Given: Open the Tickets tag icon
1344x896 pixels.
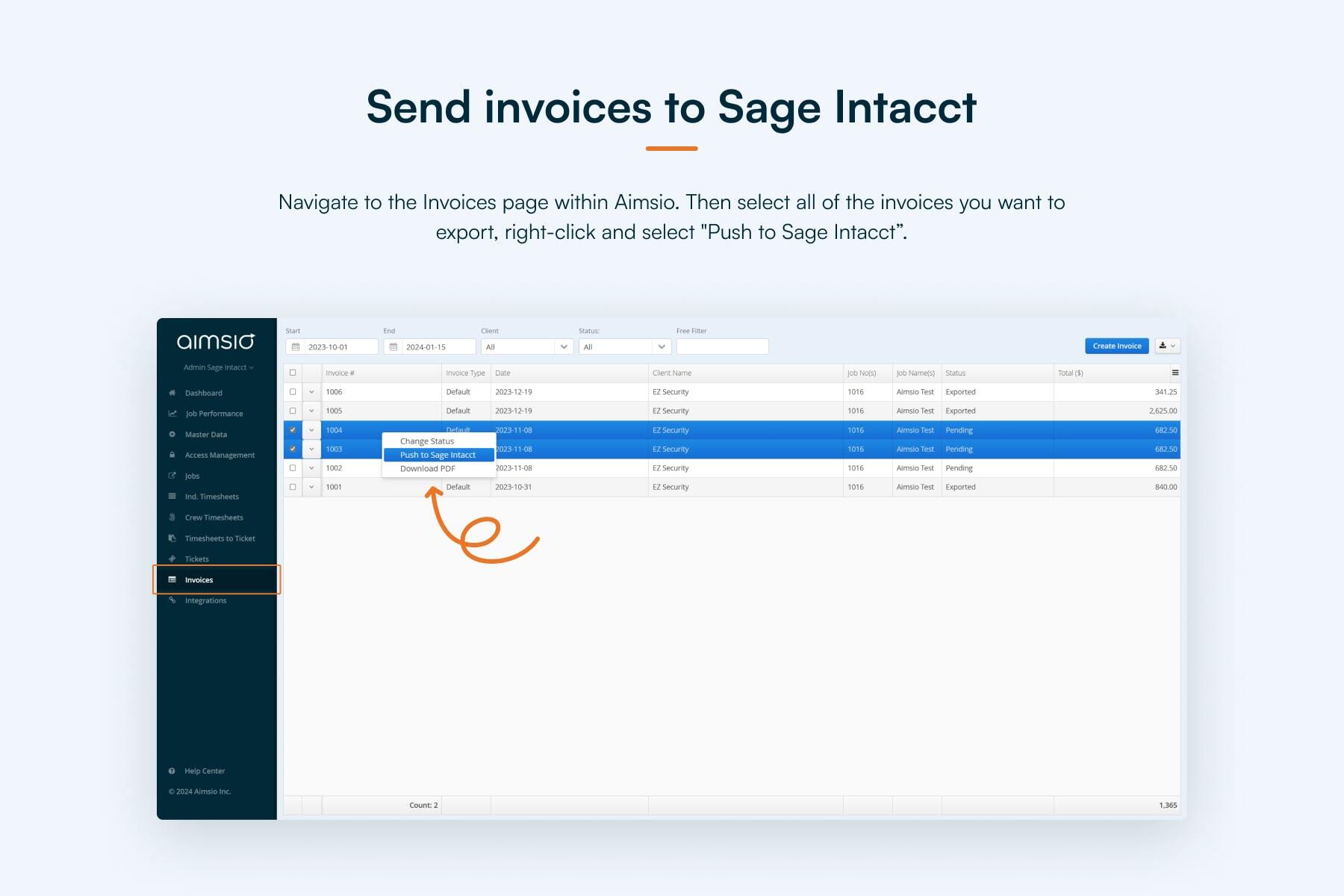Looking at the screenshot, I should [172, 559].
